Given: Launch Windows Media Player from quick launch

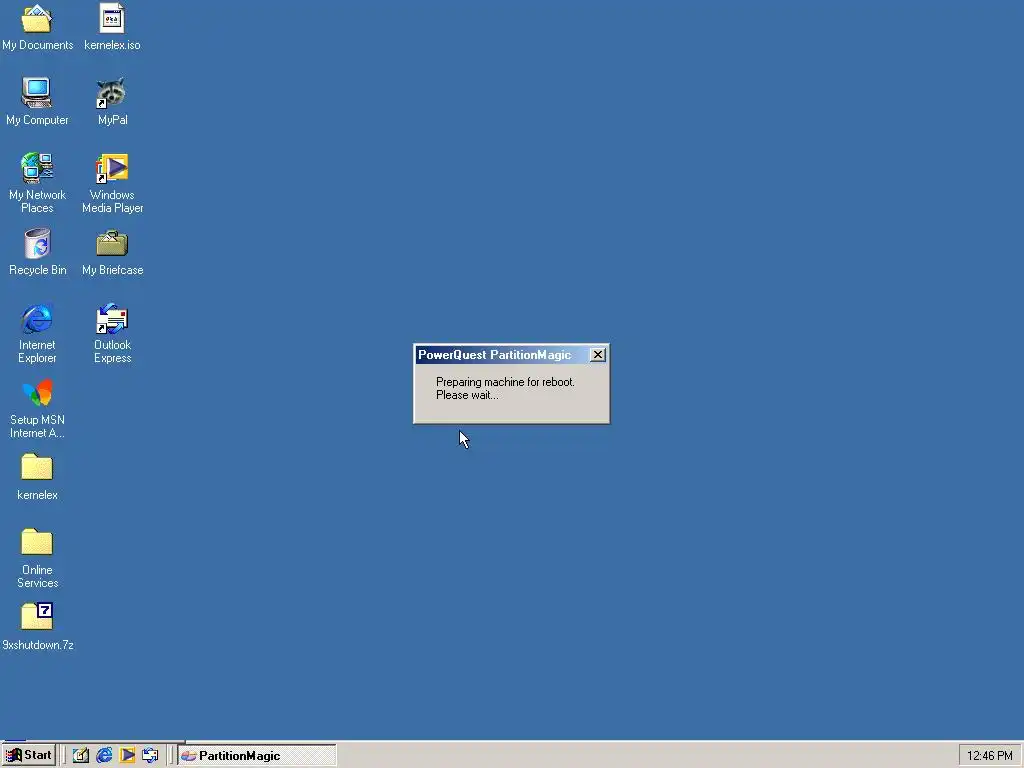Looking at the screenshot, I should point(127,755).
